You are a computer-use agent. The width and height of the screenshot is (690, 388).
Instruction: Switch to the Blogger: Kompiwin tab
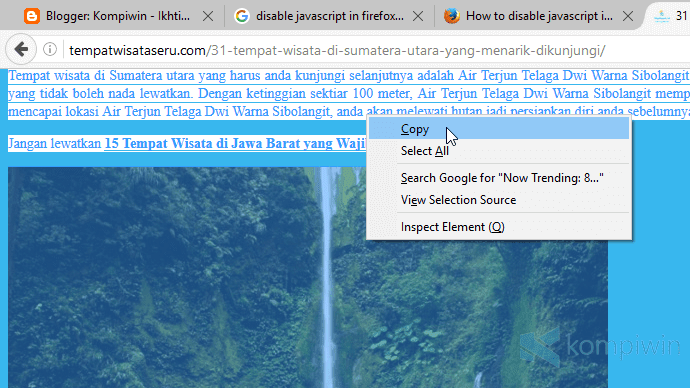[x=118, y=16]
